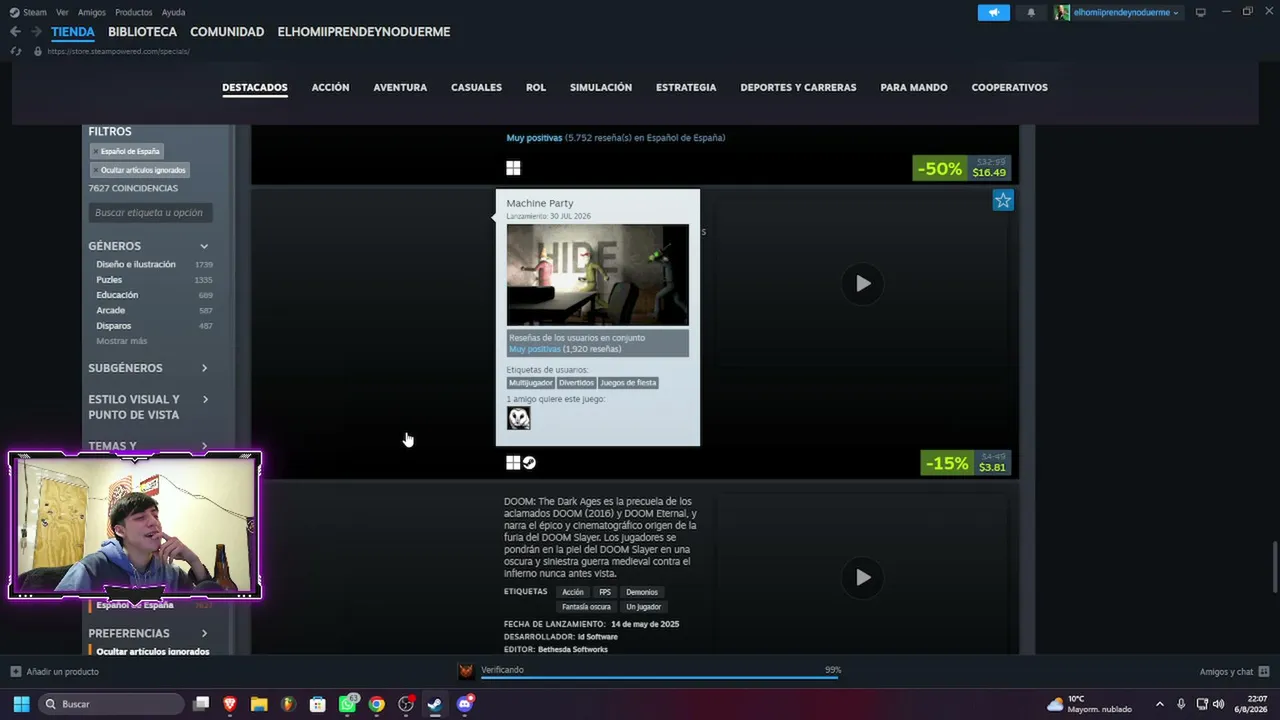This screenshot has width=1280, height=720.
Task: Click the Steam icon in the taskbar
Action: point(435,704)
